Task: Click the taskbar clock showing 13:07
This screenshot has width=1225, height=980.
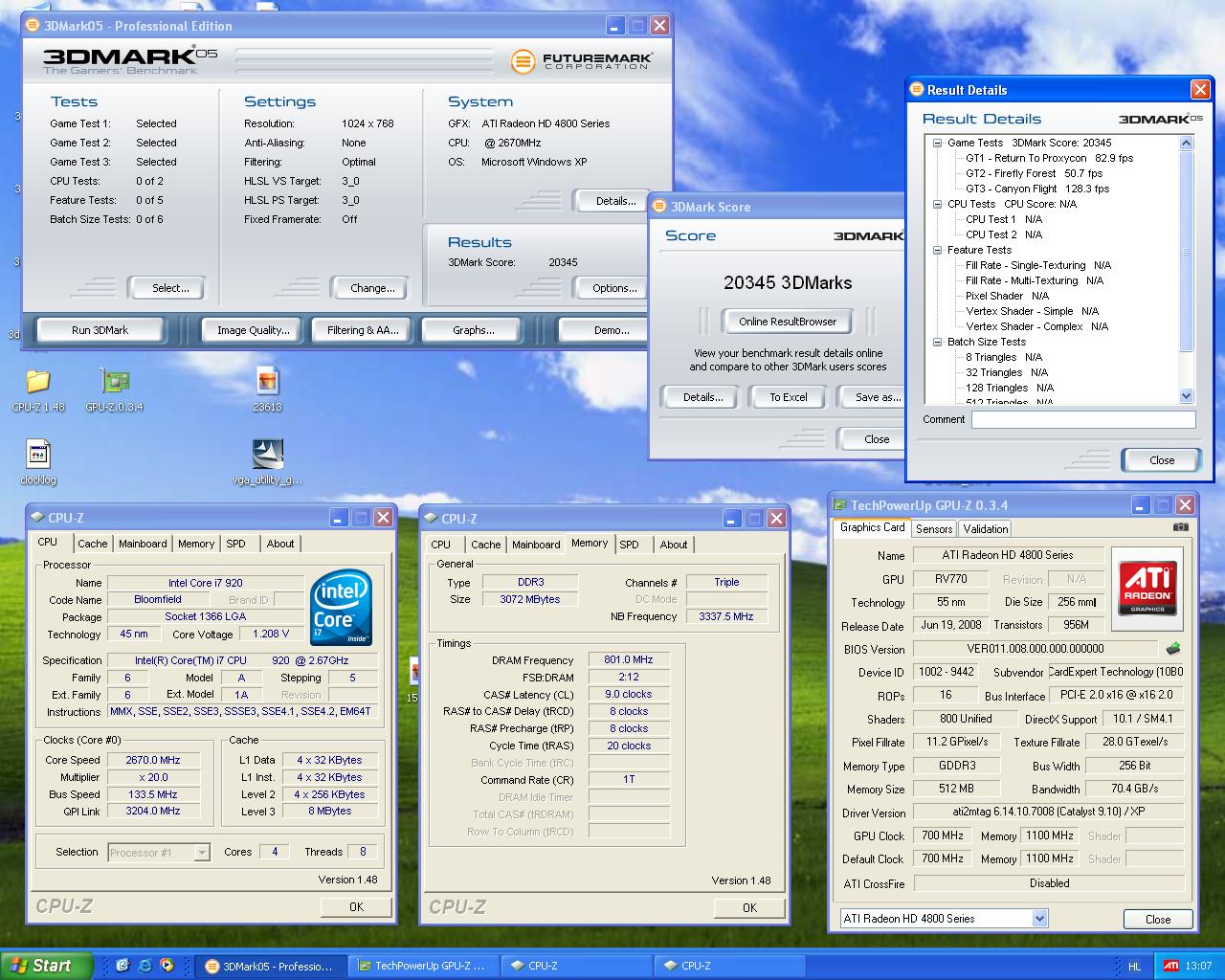Action: 1198,966
